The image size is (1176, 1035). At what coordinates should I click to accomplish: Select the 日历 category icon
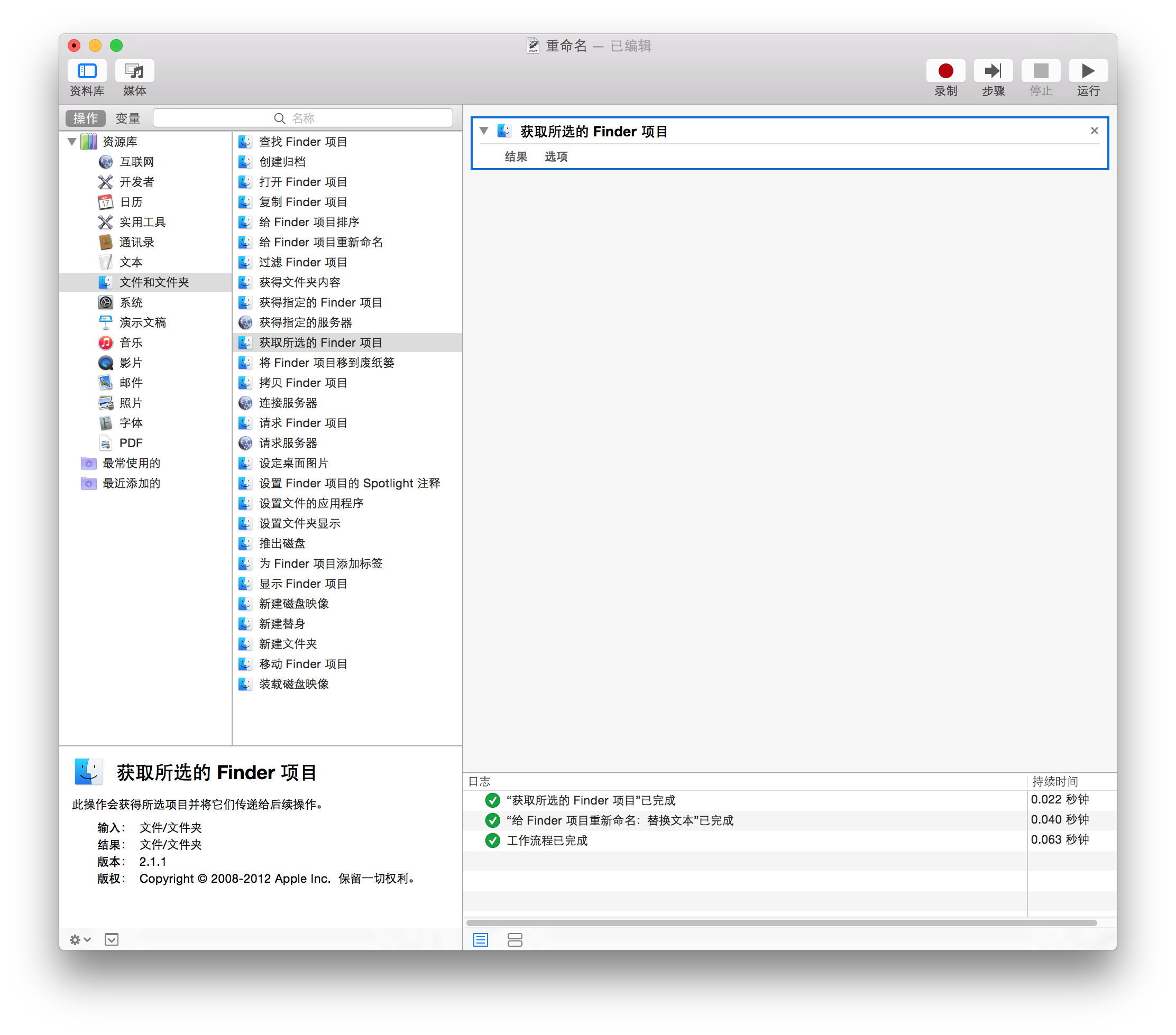coord(105,202)
